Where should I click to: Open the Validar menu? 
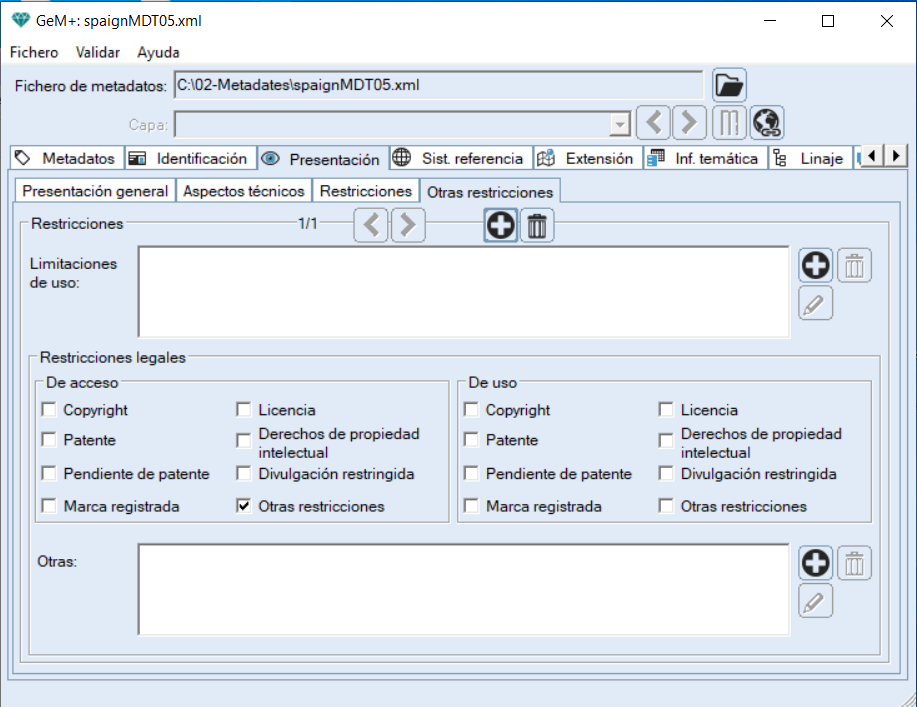tap(98, 52)
